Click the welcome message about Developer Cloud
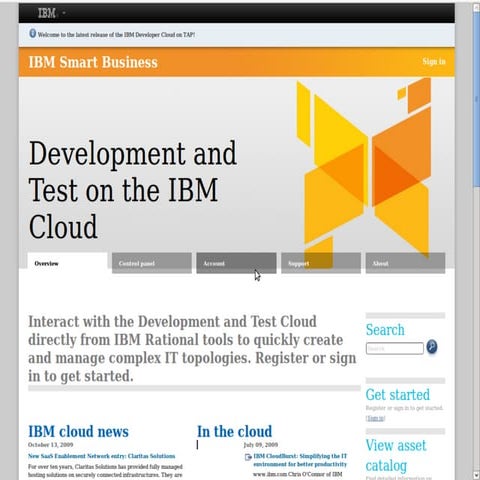This screenshot has width=480, height=480. click(116, 35)
